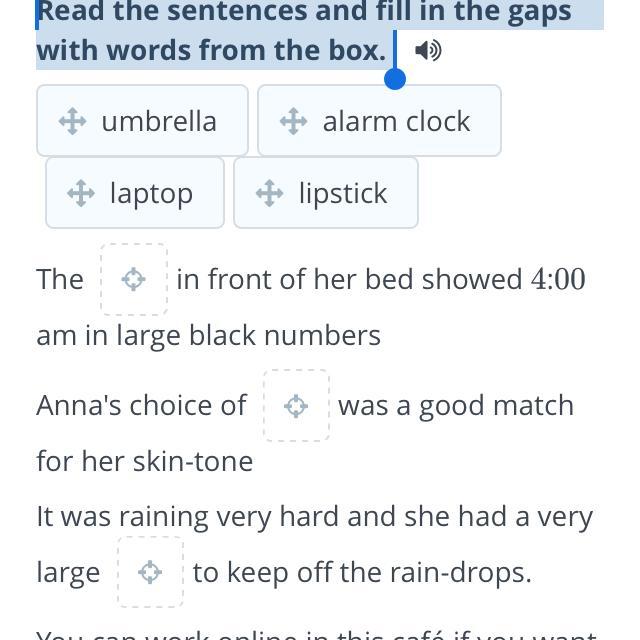Click the "4:00" time text
The width and height of the screenshot is (640, 640).
click(x=558, y=279)
